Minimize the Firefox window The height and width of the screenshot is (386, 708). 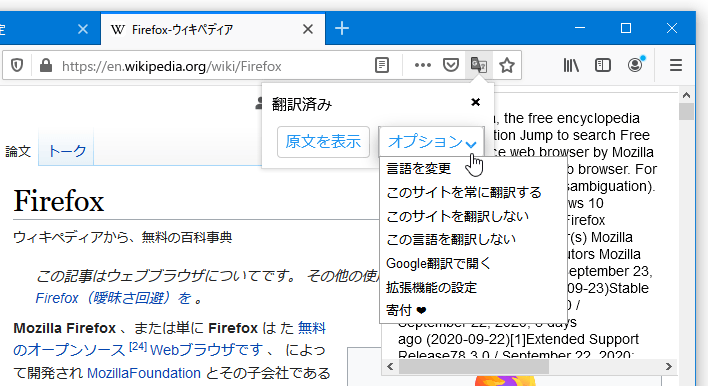[580, 28]
